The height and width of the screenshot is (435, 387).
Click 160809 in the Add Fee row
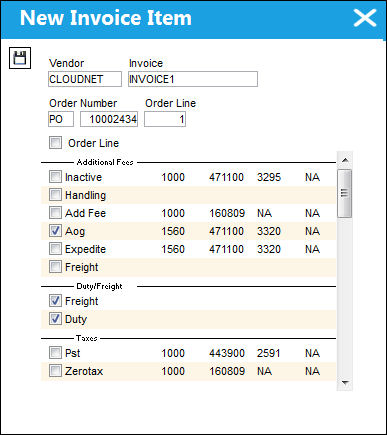tap(227, 213)
